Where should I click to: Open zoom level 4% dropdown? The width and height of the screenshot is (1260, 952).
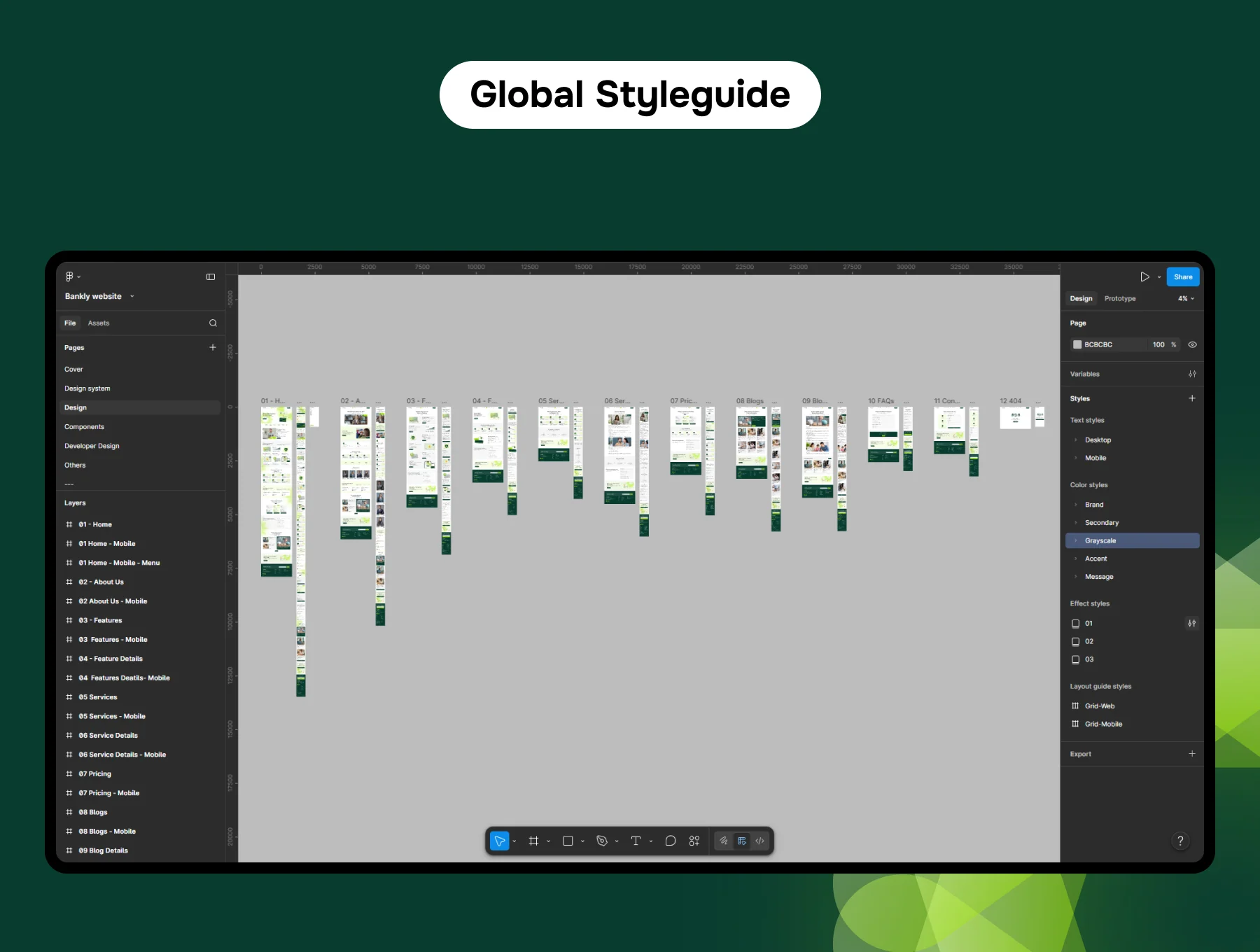(1186, 298)
